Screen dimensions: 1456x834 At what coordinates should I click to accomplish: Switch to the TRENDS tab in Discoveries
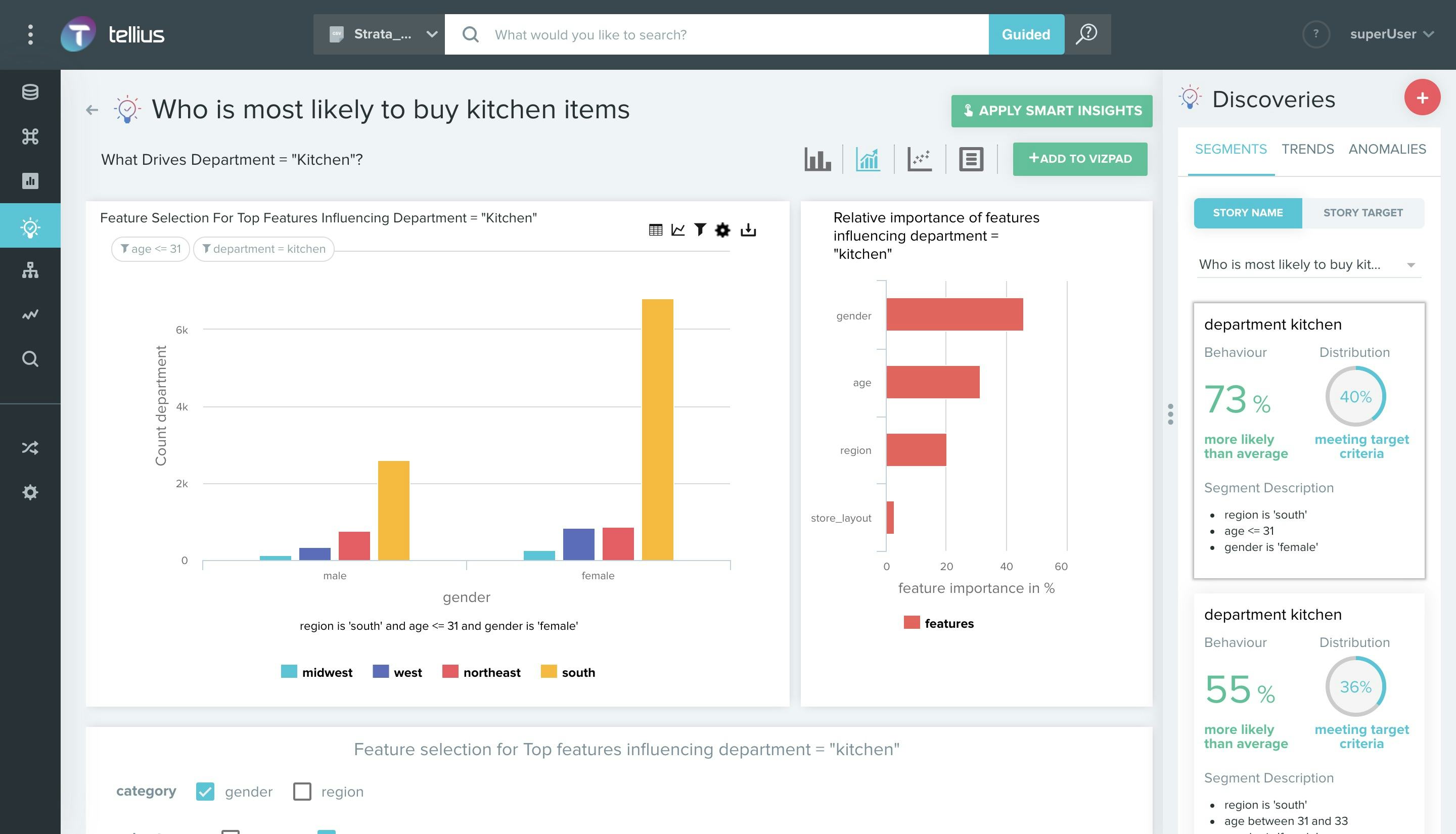tap(1308, 149)
